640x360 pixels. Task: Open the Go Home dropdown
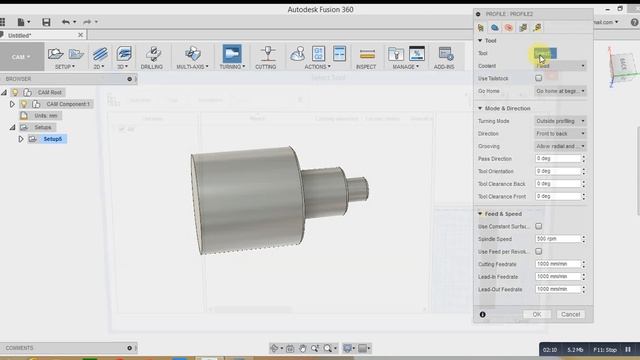coord(560,91)
